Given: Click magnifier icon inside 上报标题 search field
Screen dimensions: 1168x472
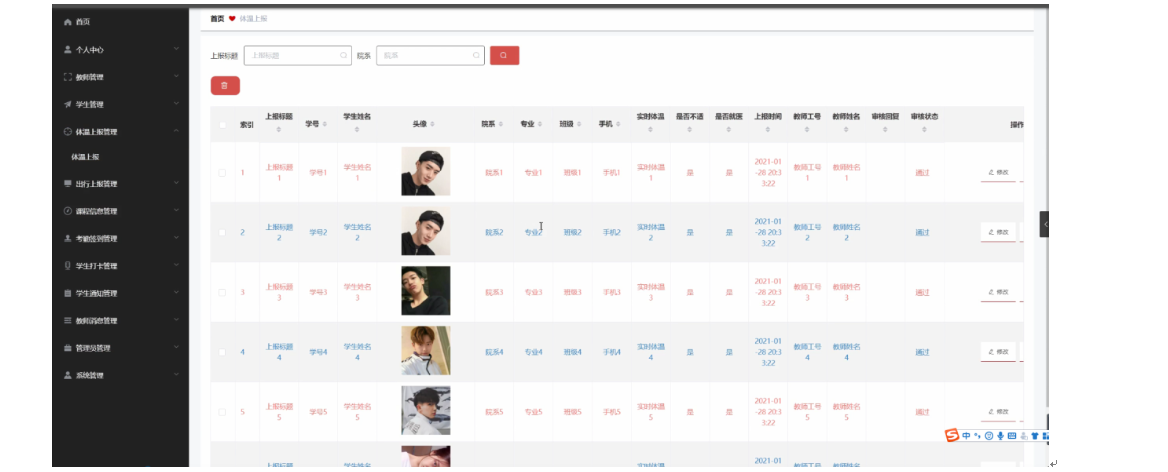Looking at the screenshot, I should pyautogui.click(x=343, y=55).
